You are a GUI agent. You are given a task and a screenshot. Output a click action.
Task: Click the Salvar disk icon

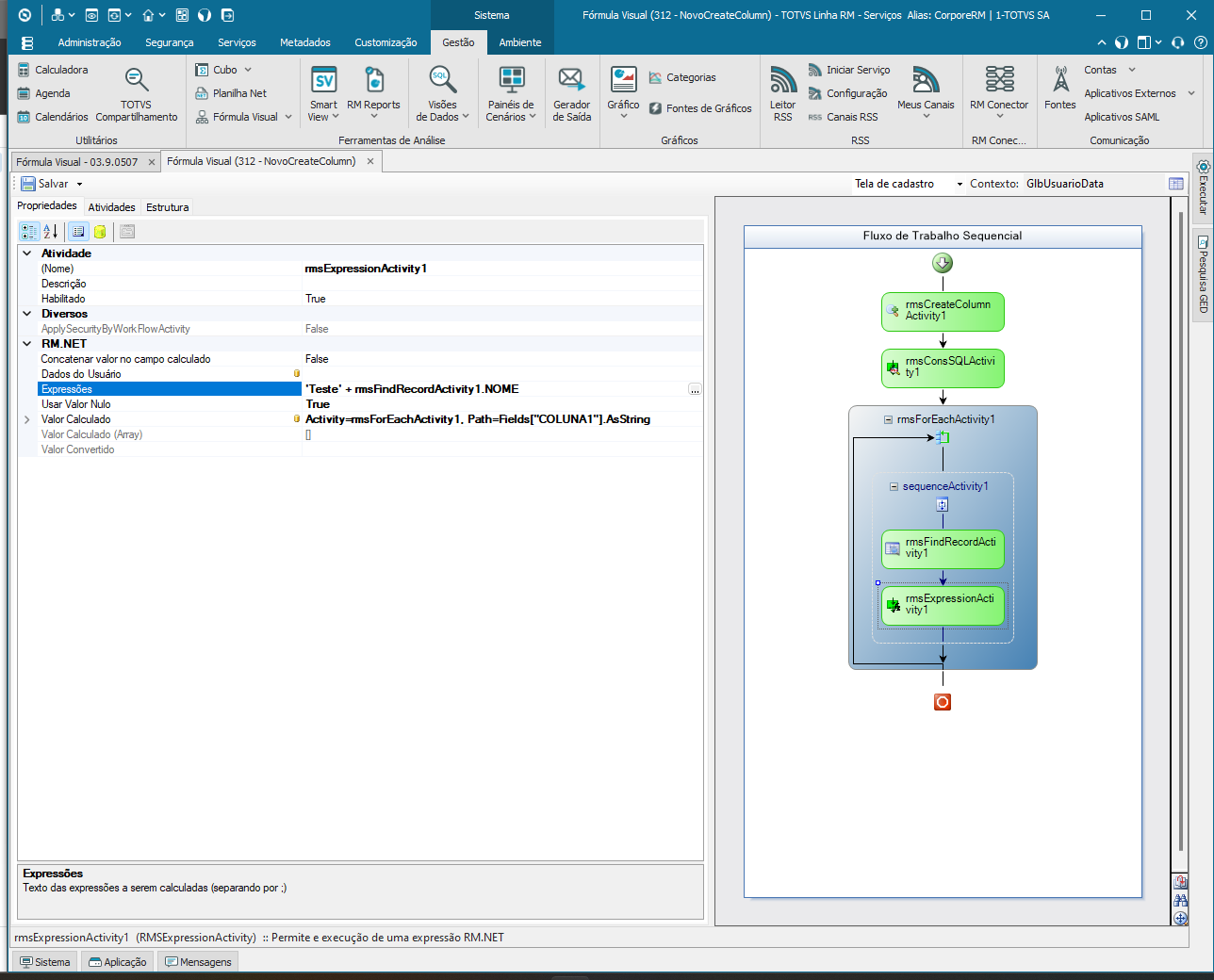[x=28, y=184]
